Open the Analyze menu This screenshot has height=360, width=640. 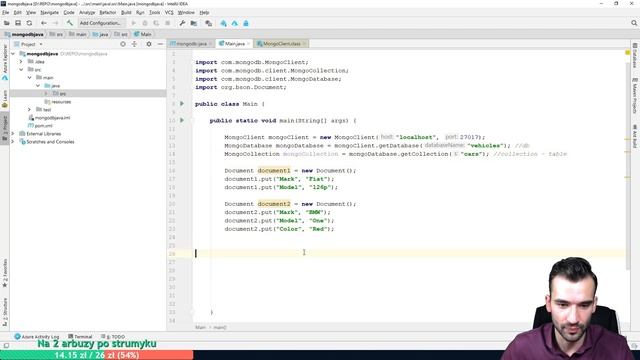[x=87, y=13]
